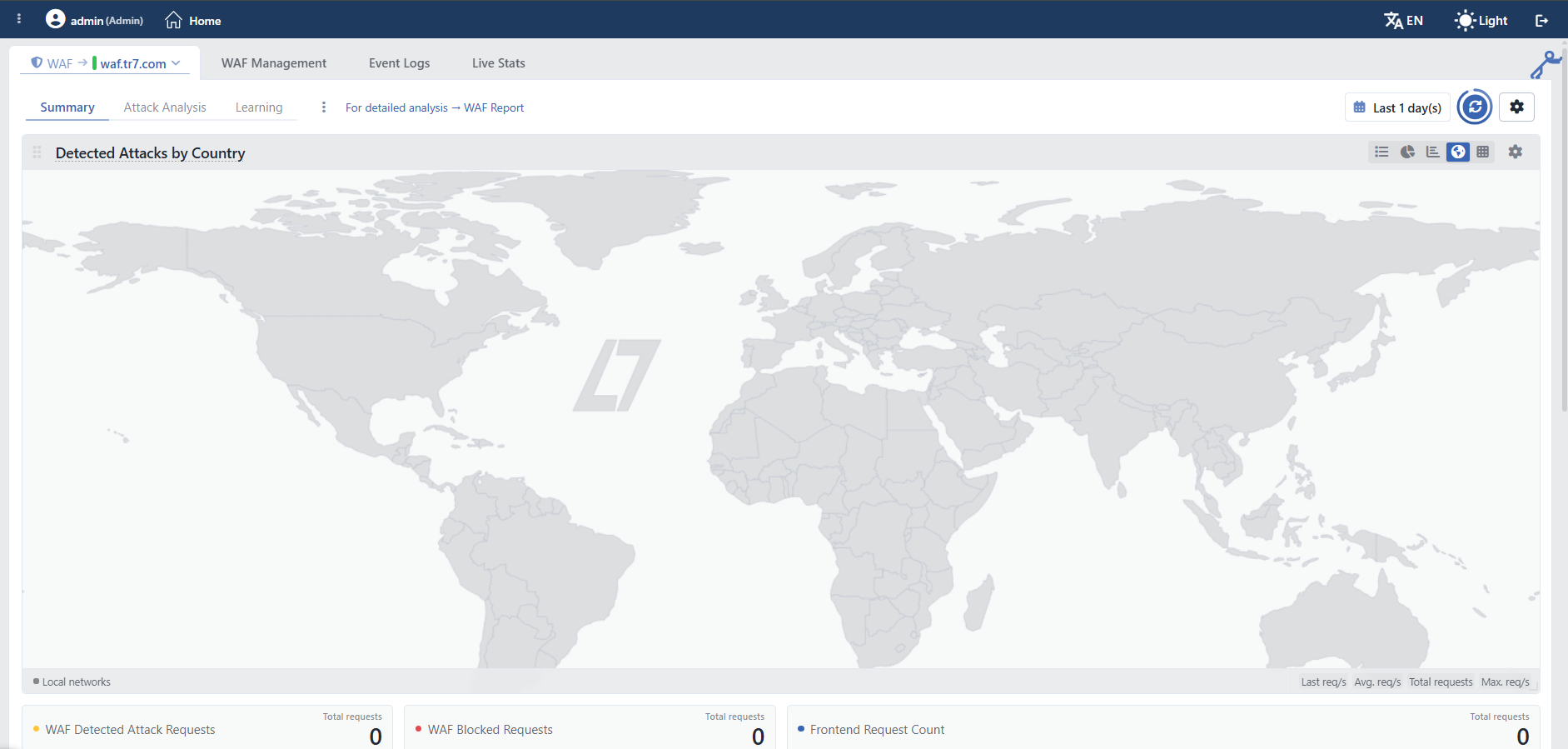1568x749 pixels.
Task: Switch Detected Attacks to bar chart view
Action: [x=1432, y=152]
